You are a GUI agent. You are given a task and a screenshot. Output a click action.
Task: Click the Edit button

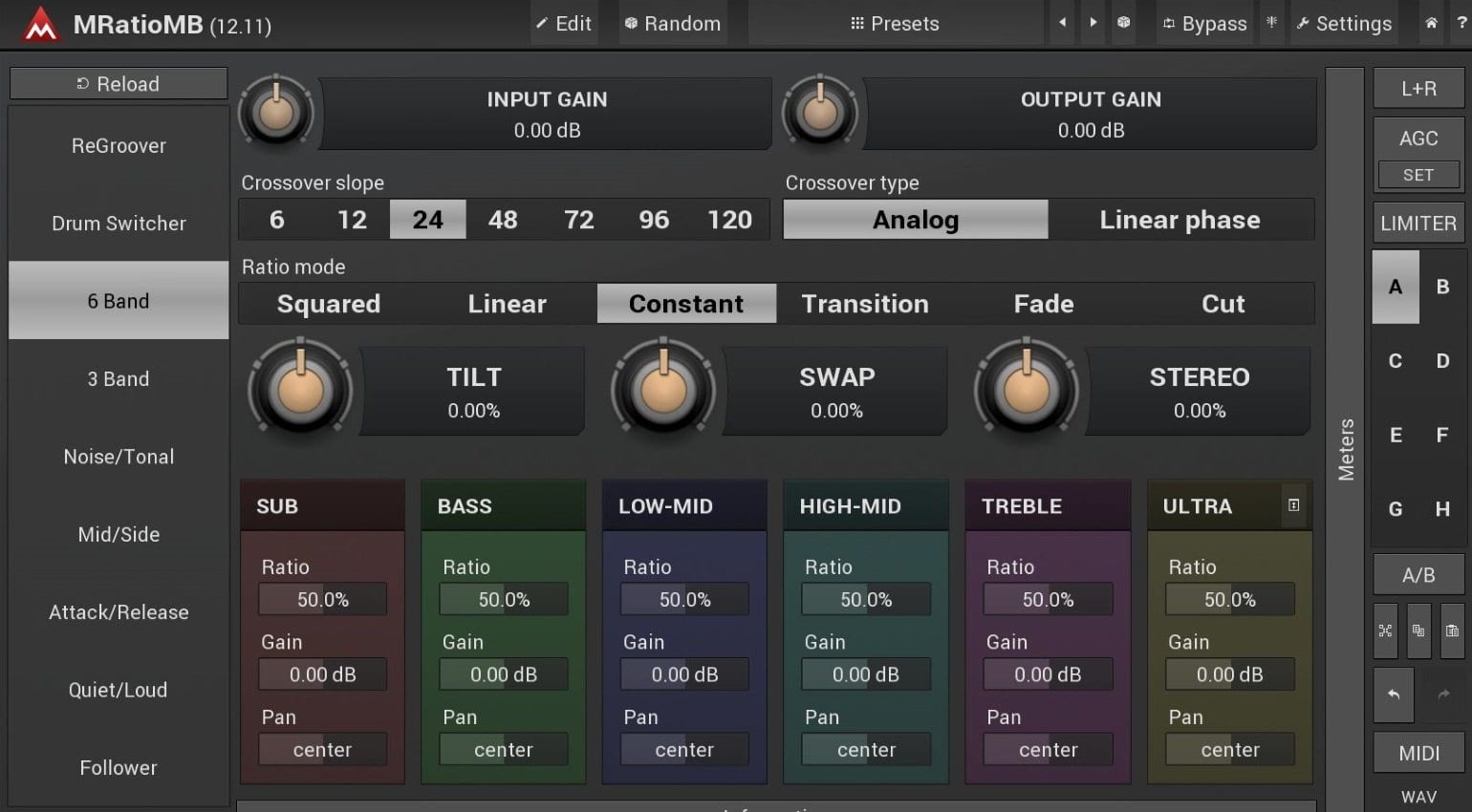[564, 23]
